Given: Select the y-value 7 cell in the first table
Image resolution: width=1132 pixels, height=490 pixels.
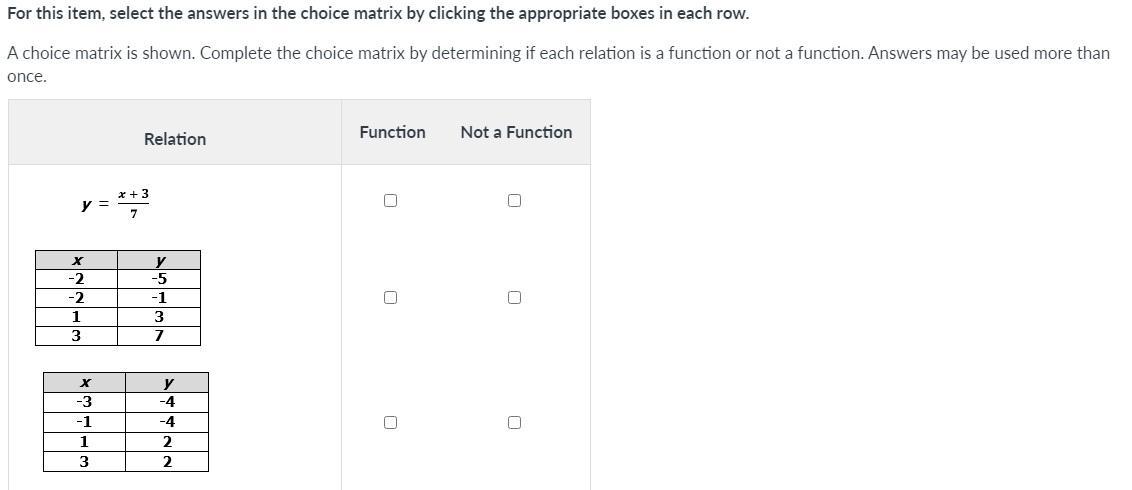Looking at the screenshot, I should pos(158,336).
